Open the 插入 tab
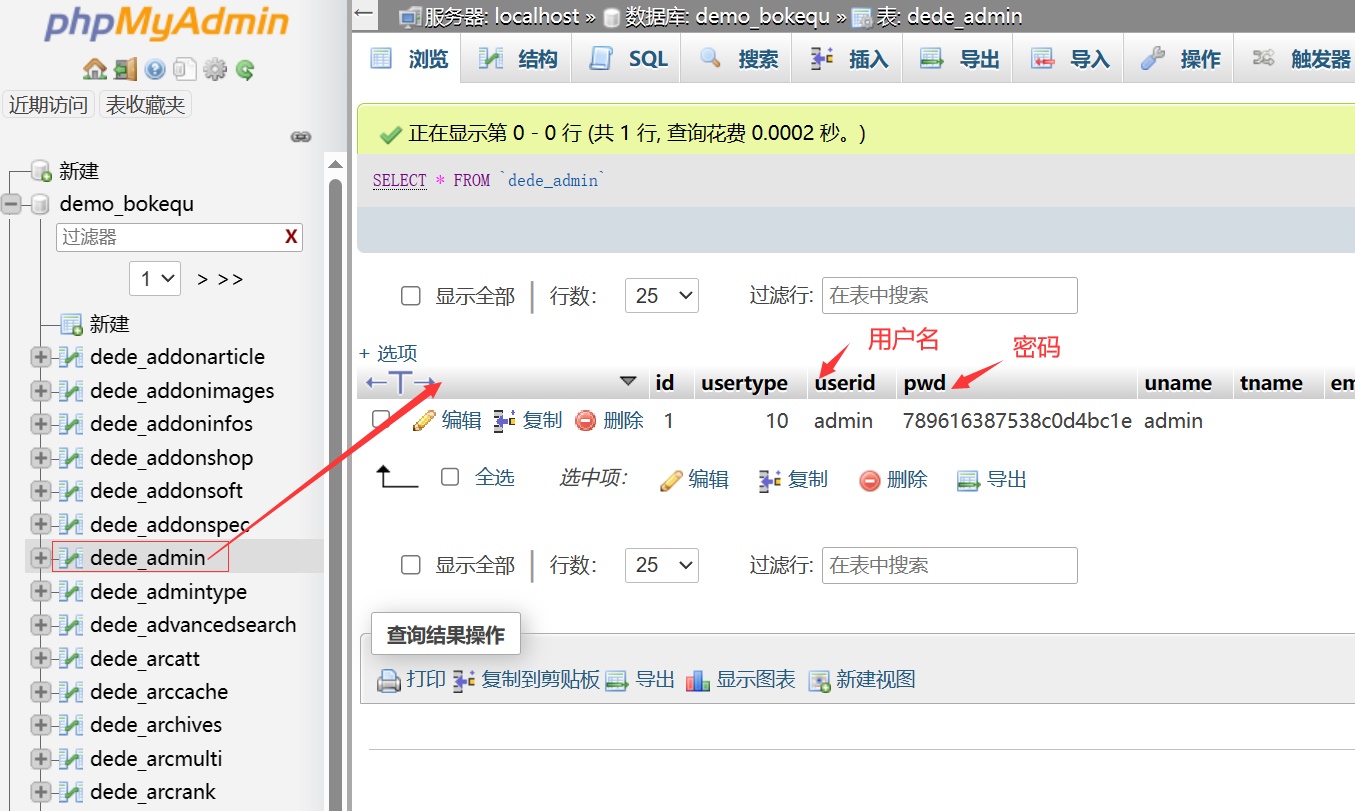 [x=849, y=59]
